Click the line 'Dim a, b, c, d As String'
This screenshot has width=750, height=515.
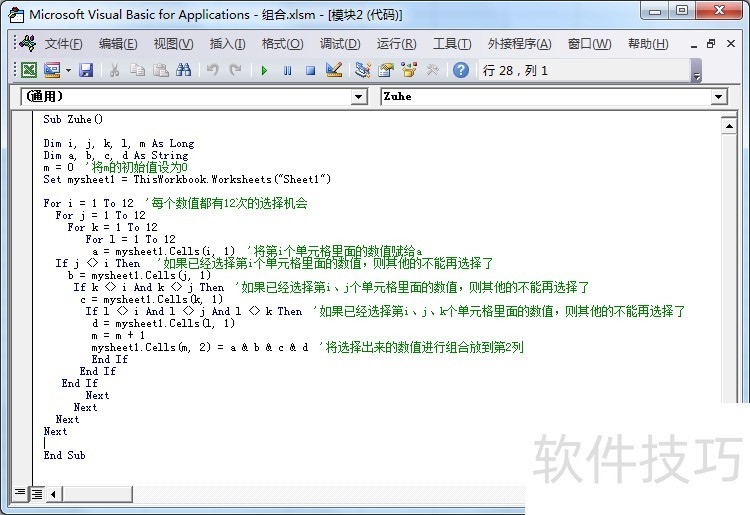[x=116, y=155]
